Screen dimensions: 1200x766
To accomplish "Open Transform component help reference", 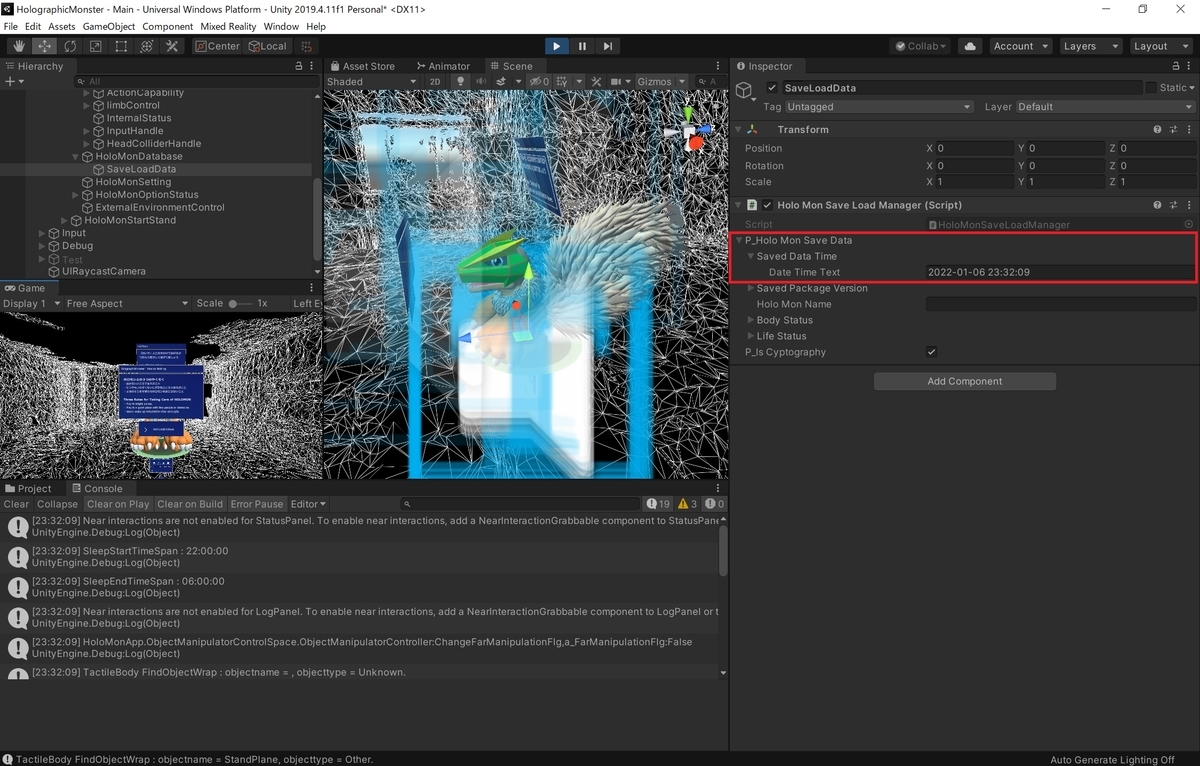I will pyautogui.click(x=1157, y=129).
